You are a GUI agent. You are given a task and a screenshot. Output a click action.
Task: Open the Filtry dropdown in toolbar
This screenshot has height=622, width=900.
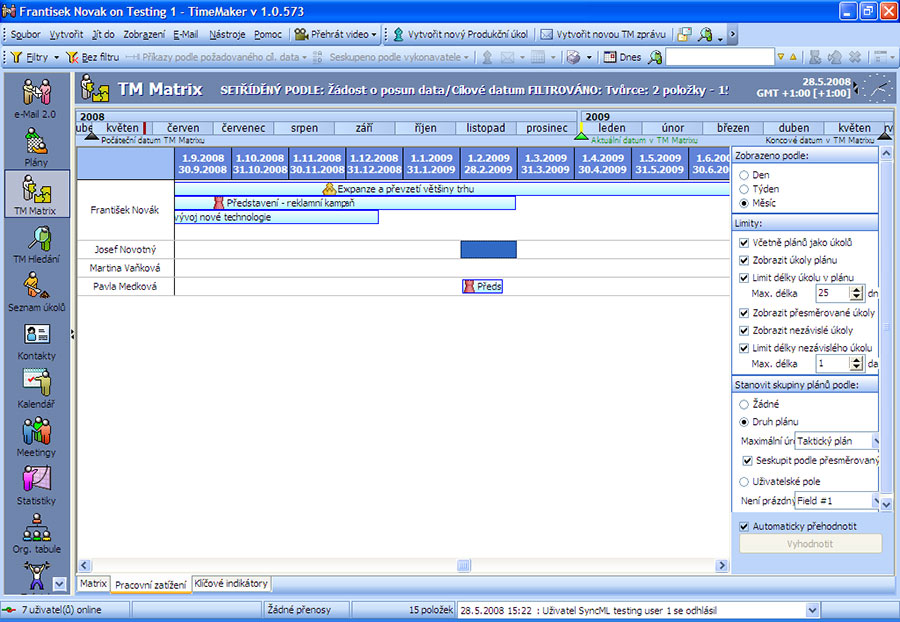[x=35, y=57]
